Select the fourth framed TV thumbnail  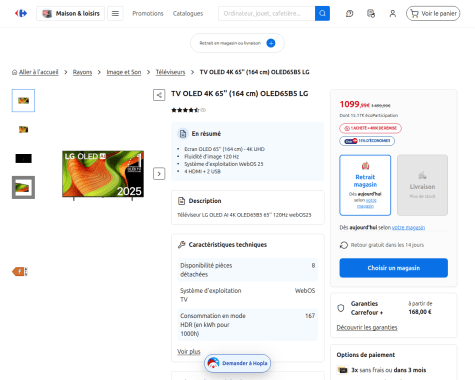pyautogui.click(x=23, y=187)
